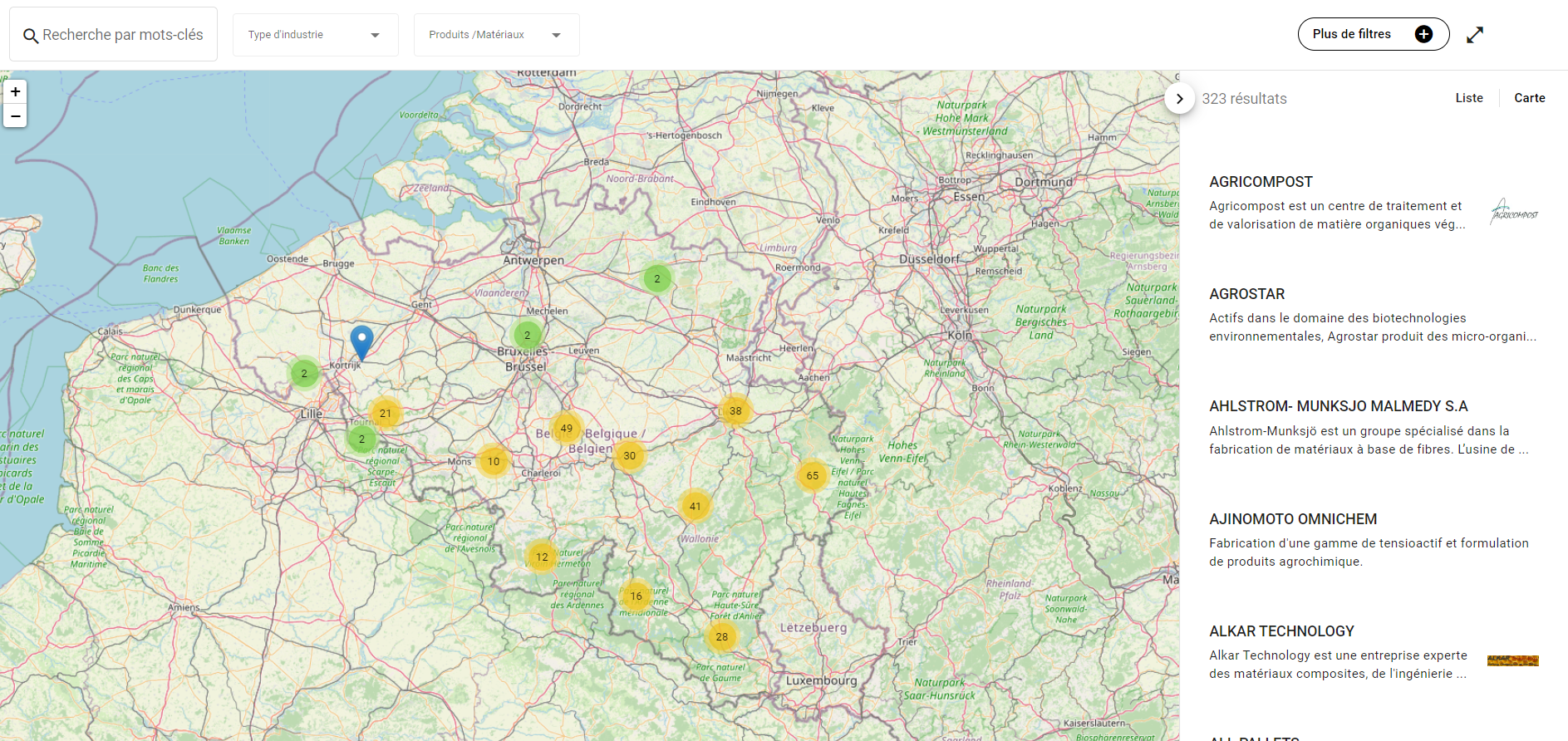Image resolution: width=1568 pixels, height=741 pixels.
Task: Click the Ajinomoto Omnichem description text
Action: coord(1369,552)
